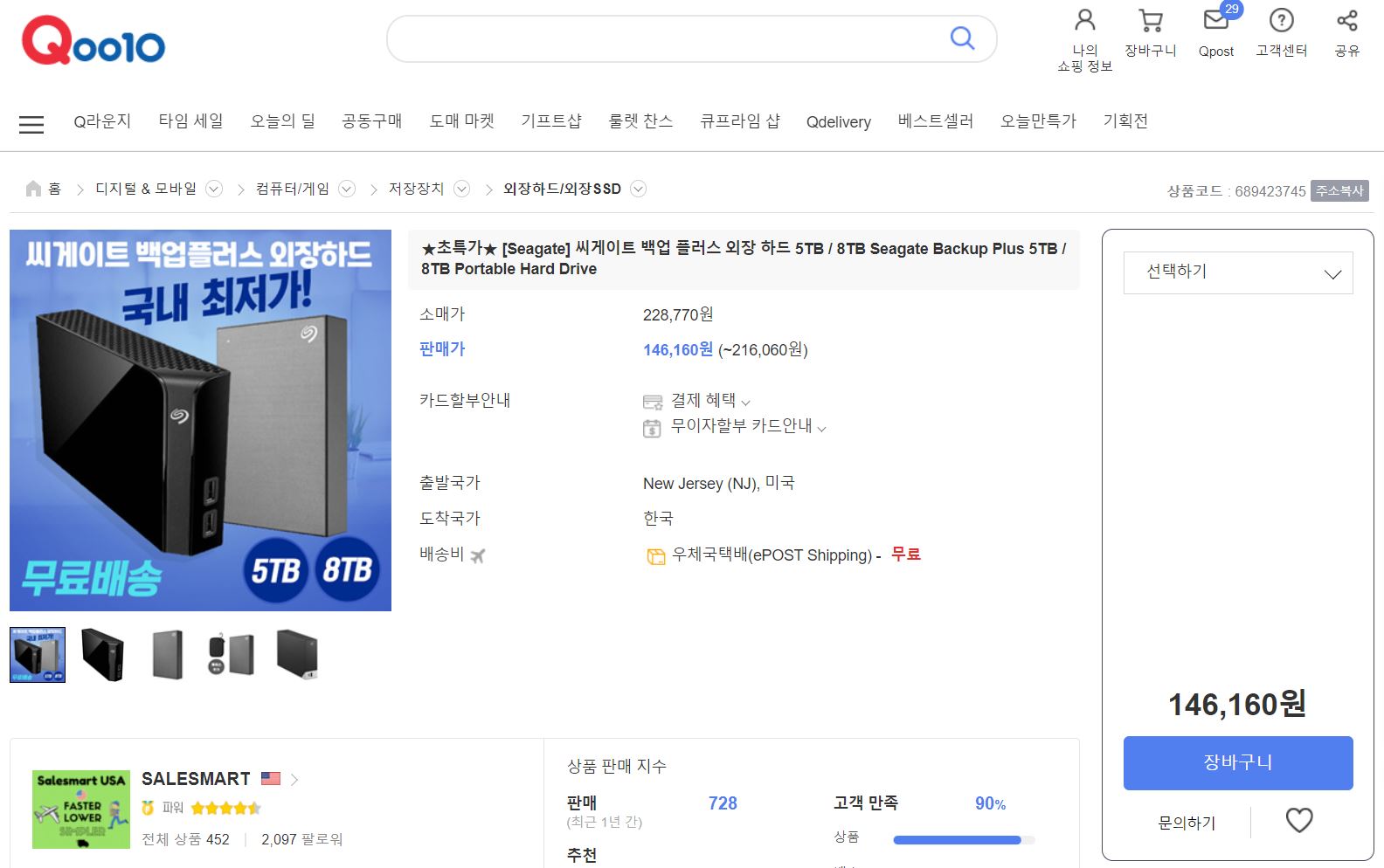Open 베스트셀러 menu

coord(935,121)
